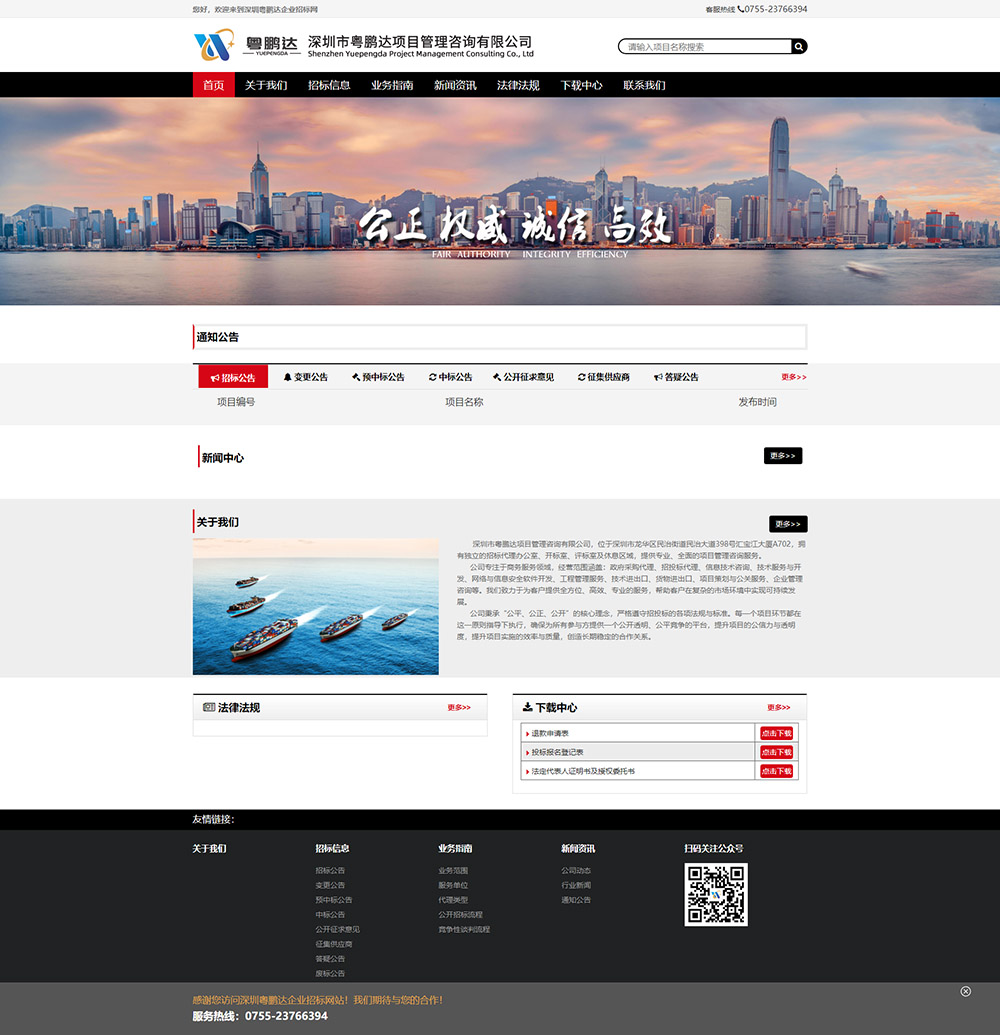1000x1035 pixels.
Task: Open 新闻资讯 in the top navigation bar
Action: coord(455,85)
